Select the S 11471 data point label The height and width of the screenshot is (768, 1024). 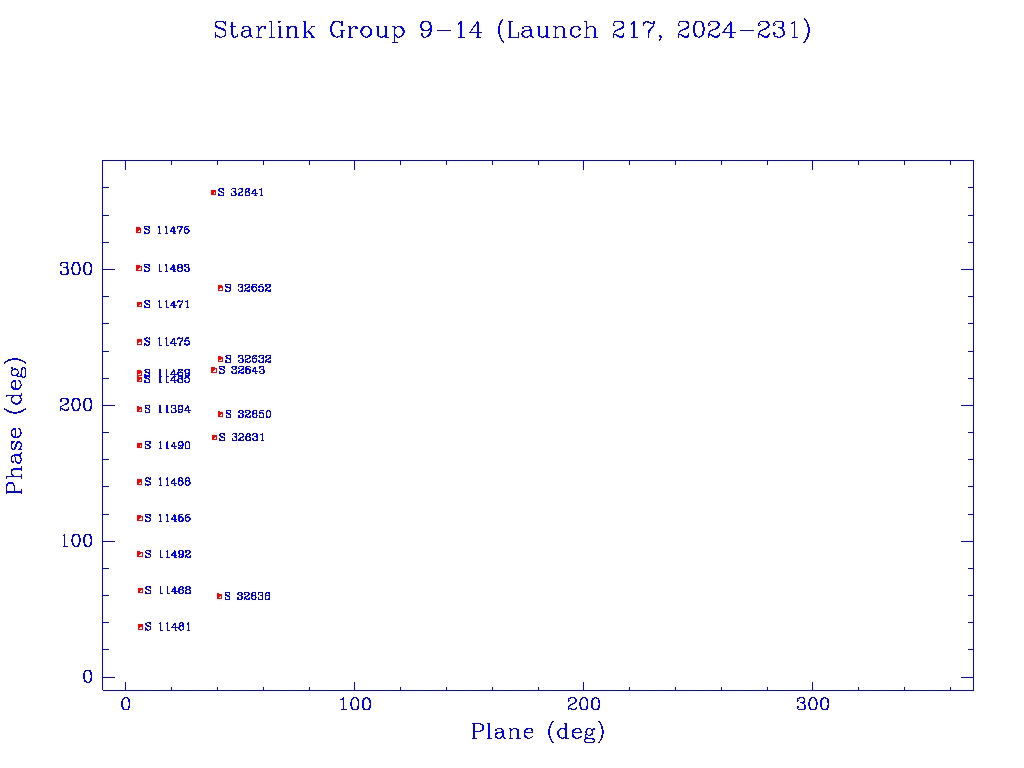click(x=167, y=304)
